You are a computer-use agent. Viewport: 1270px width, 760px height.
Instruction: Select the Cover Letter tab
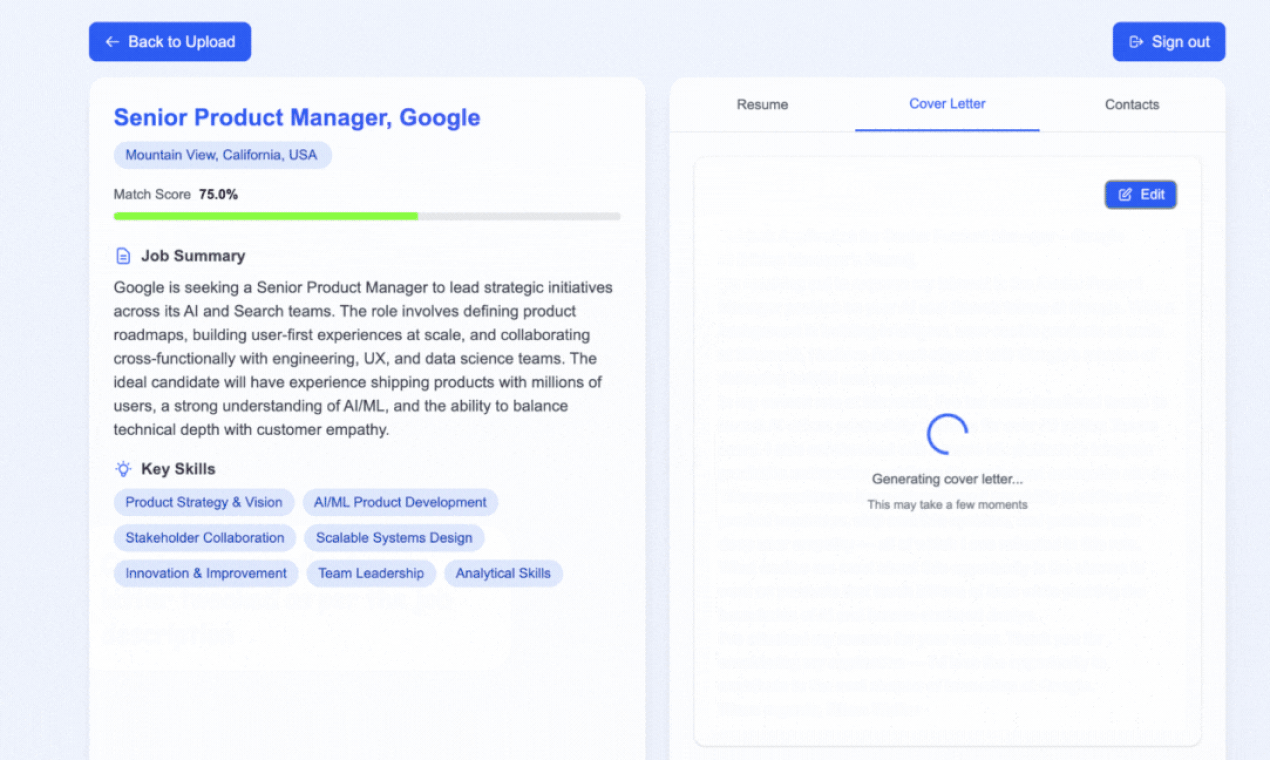pos(947,104)
